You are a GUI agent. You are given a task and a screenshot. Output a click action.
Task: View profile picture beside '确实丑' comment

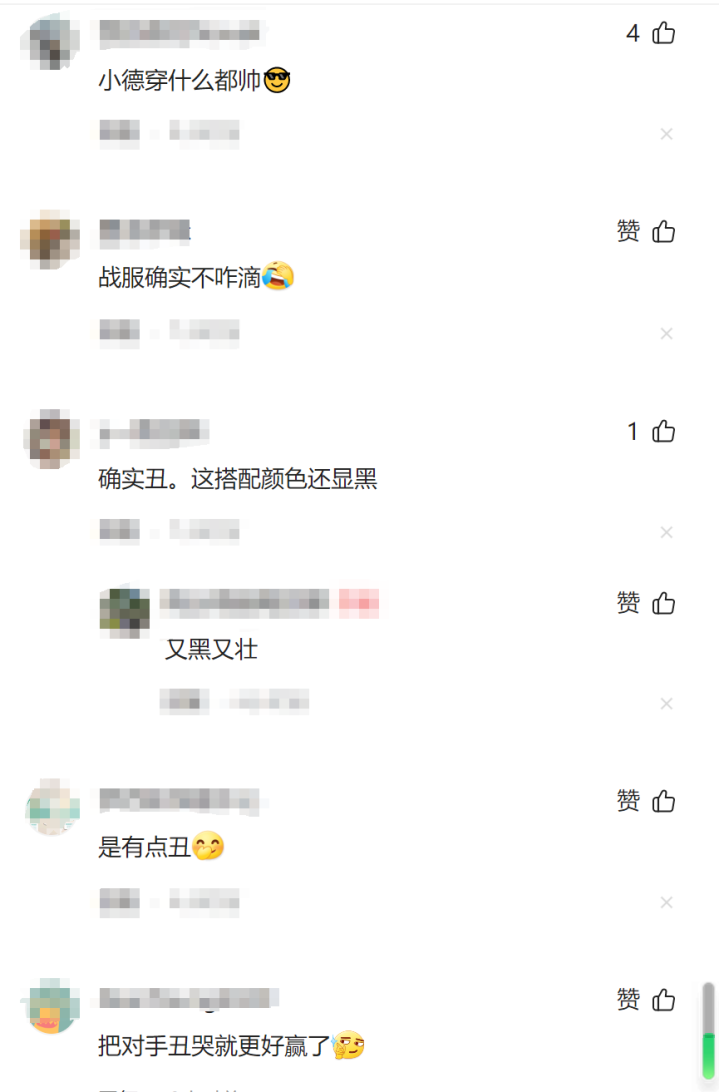click(x=50, y=439)
